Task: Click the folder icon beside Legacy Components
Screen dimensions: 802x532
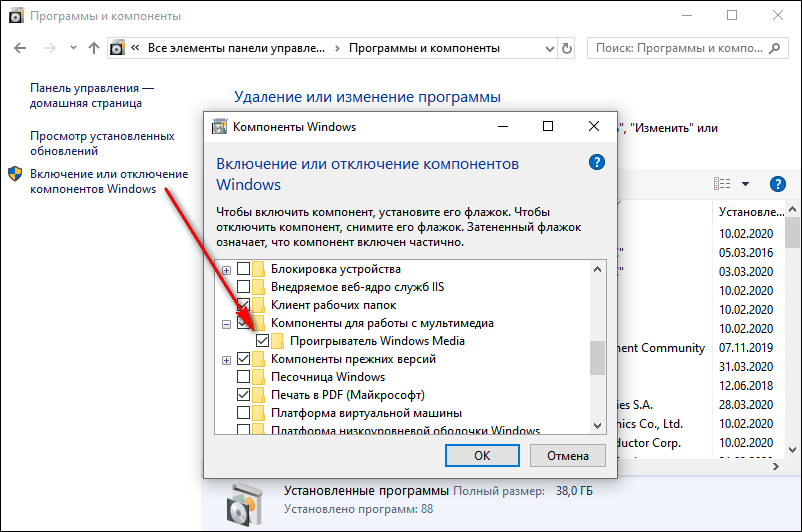Action: click(259, 359)
